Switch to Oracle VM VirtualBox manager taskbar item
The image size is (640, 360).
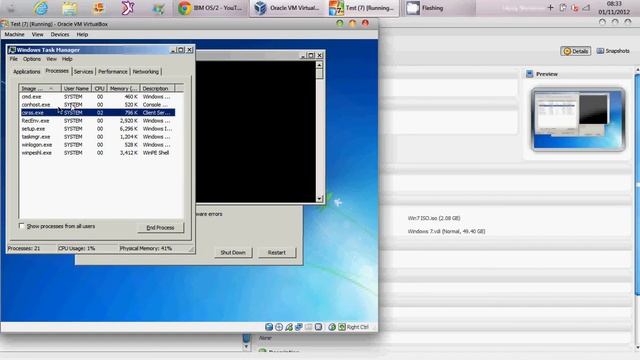pyautogui.click(x=288, y=8)
